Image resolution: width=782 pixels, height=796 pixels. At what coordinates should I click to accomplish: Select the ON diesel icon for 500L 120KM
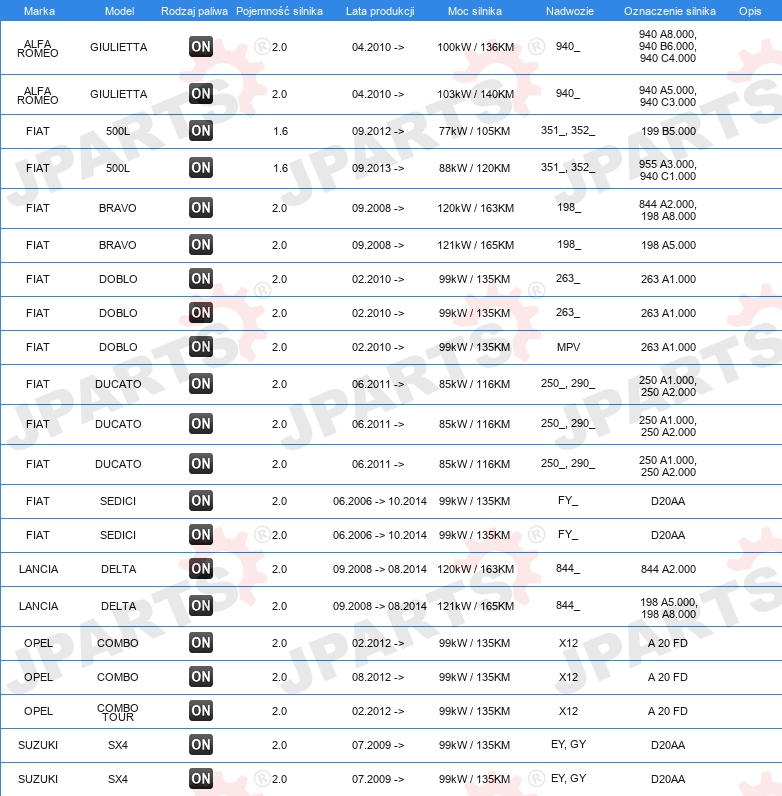pyautogui.click(x=201, y=168)
